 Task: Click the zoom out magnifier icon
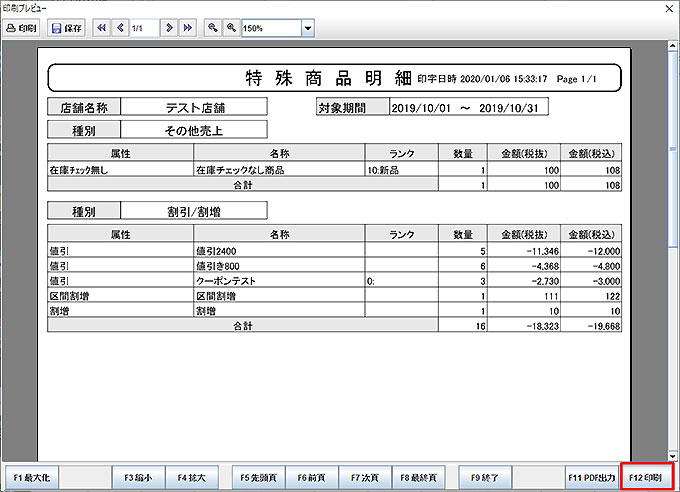(213, 29)
